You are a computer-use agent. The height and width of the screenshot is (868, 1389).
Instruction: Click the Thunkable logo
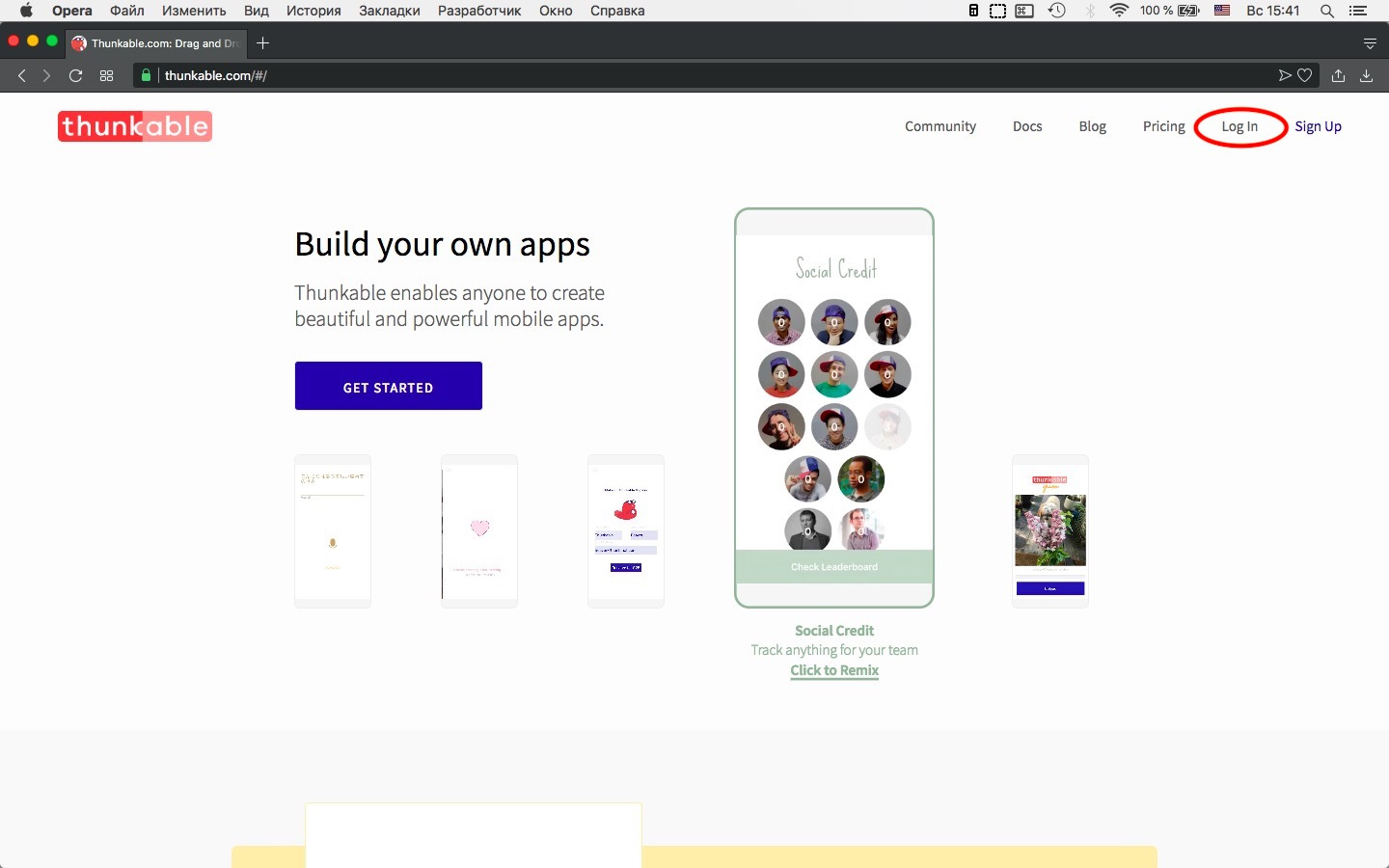pos(135,126)
